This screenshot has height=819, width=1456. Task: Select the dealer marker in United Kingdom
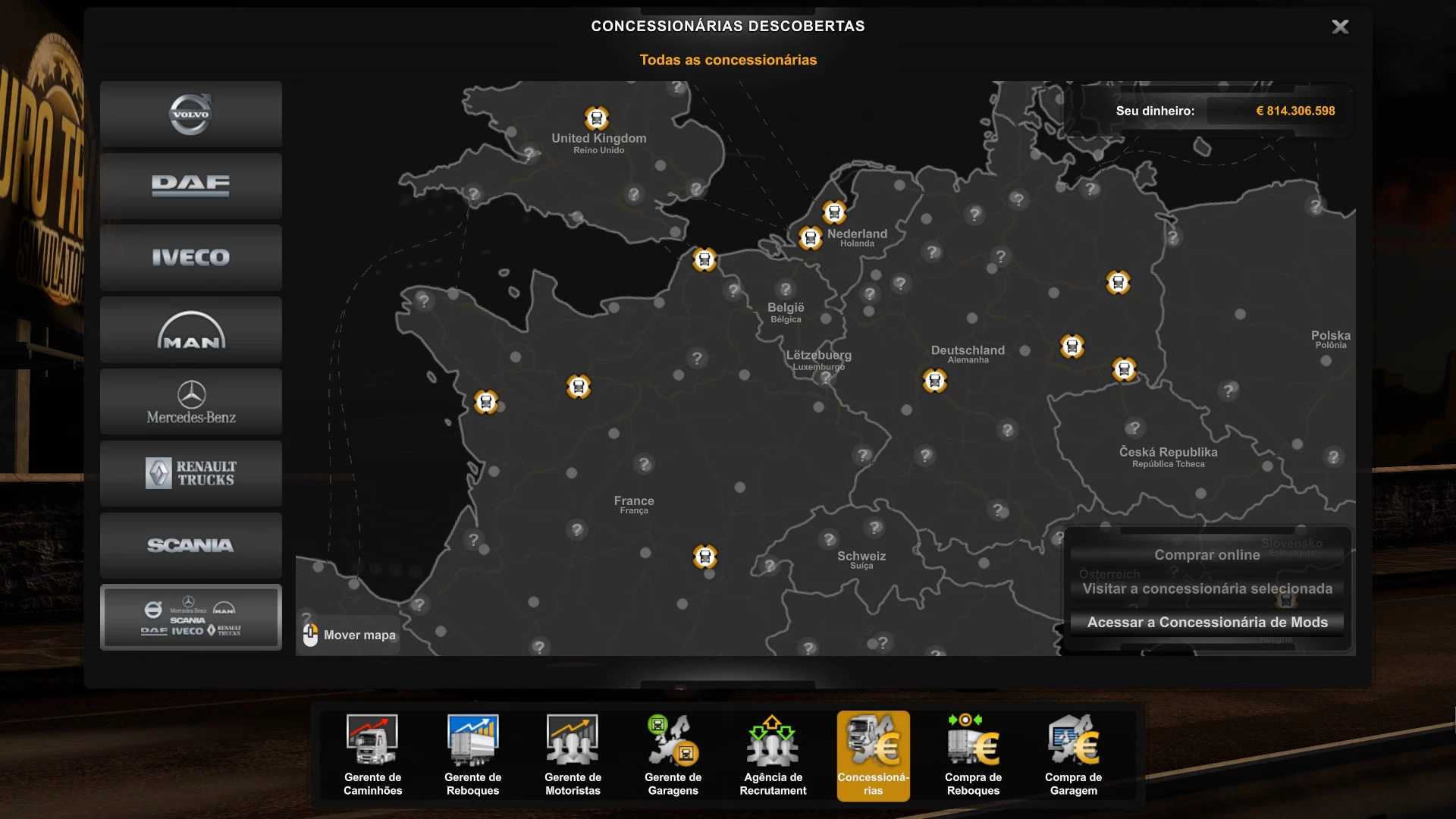(597, 118)
